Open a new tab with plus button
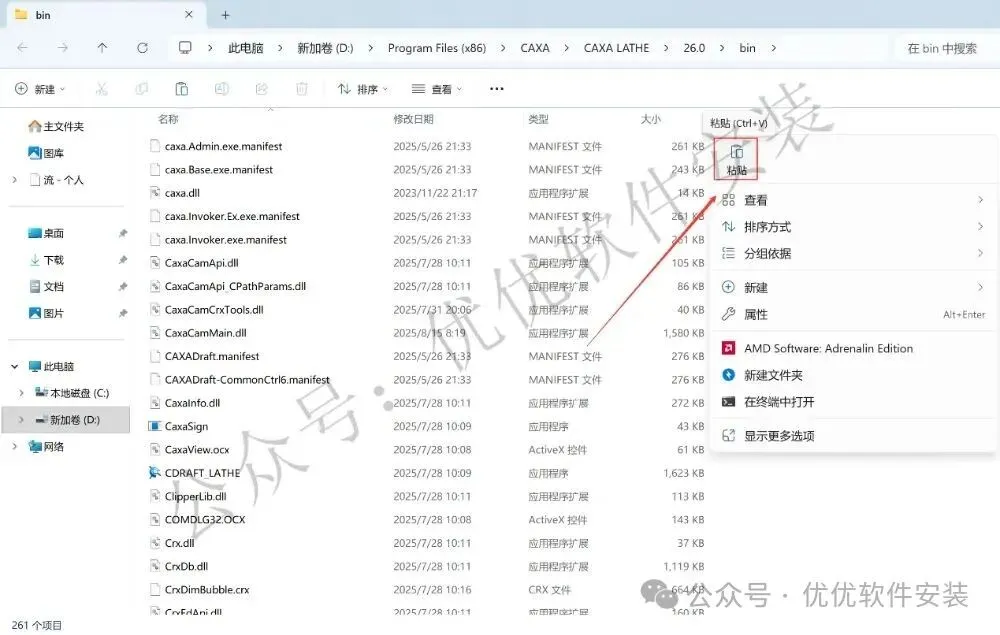The image size is (1000, 635). (x=225, y=15)
